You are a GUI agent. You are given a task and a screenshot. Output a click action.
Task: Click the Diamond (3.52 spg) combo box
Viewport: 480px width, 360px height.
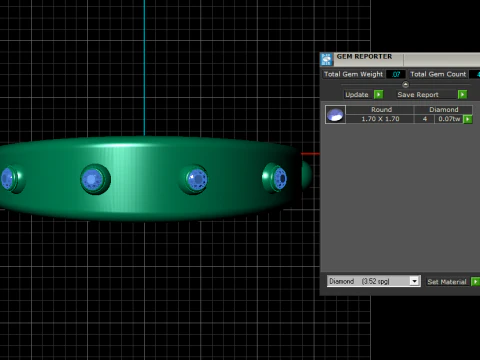374,281
